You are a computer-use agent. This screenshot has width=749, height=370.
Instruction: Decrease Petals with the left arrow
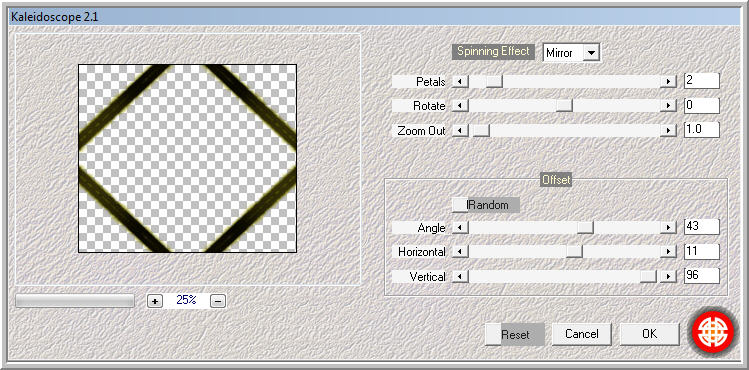(x=460, y=82)
